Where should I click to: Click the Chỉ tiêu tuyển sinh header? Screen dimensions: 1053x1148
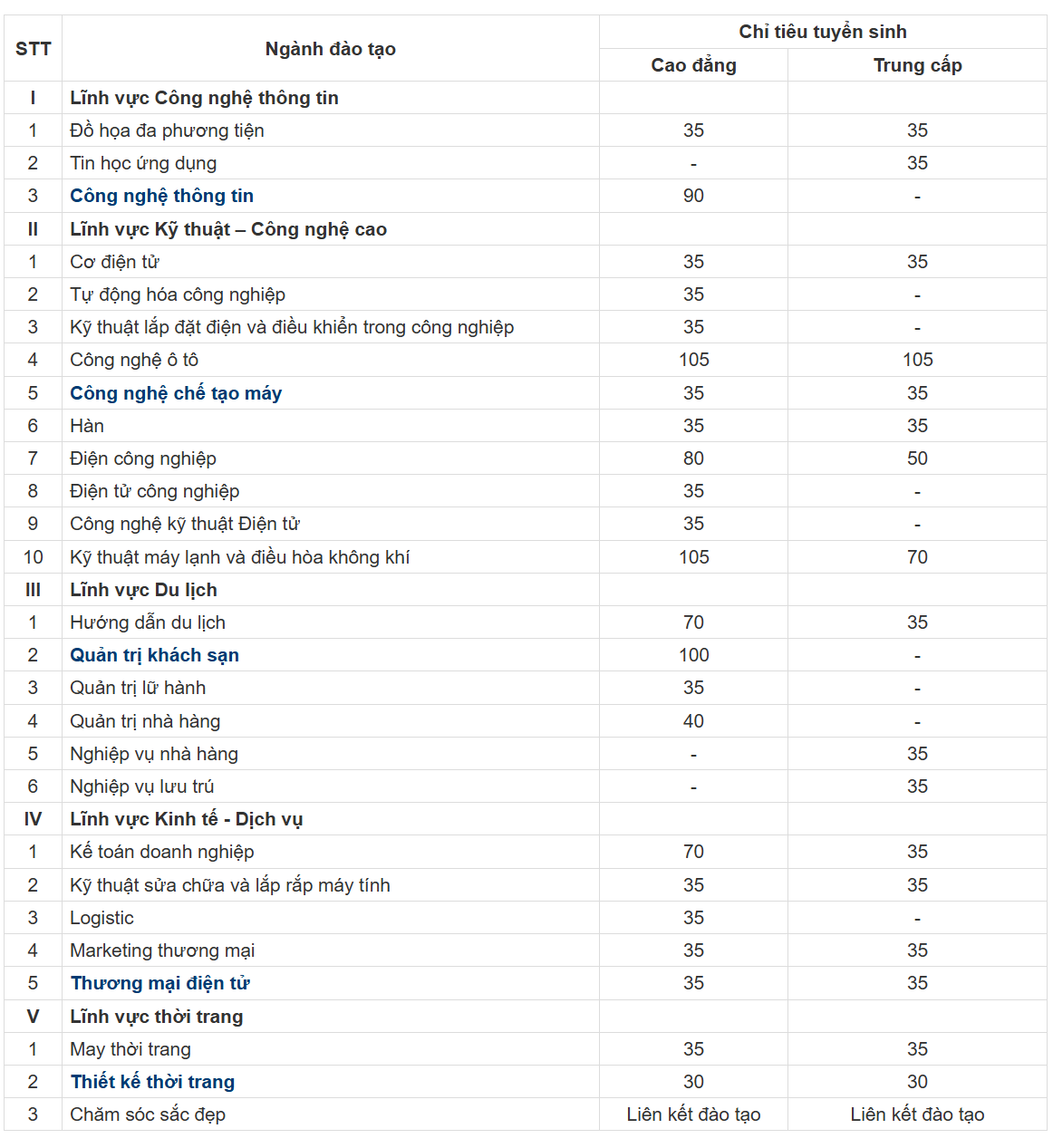coord(822,32)
